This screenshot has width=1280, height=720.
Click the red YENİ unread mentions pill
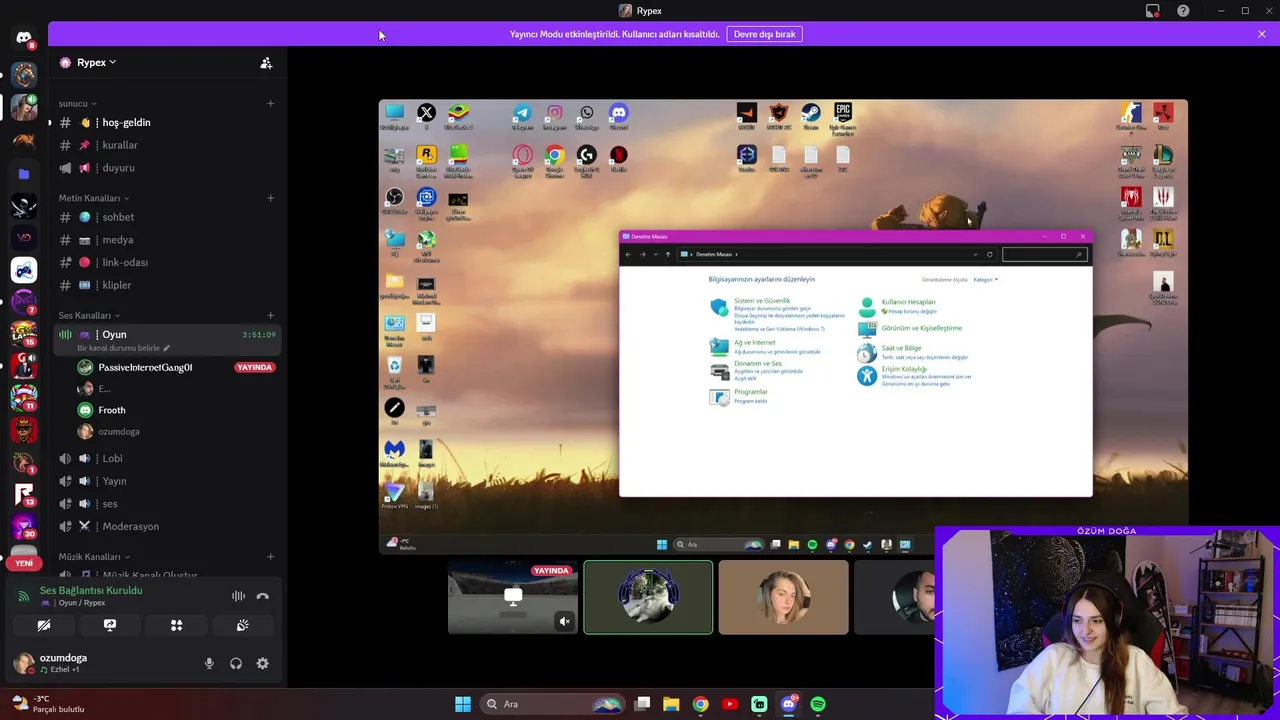[x=24, y=563]
